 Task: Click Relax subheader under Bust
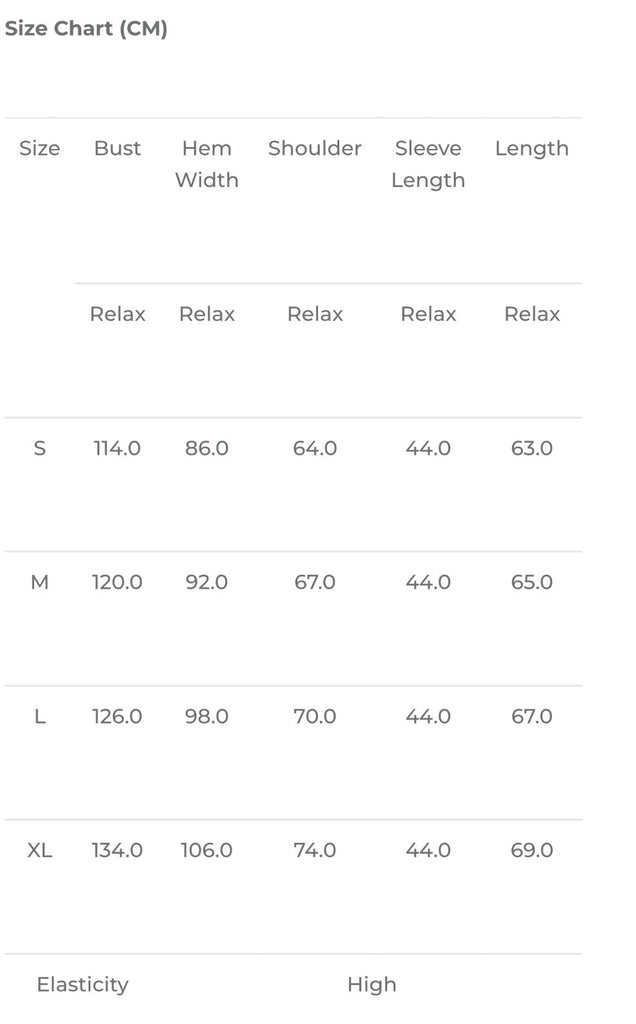(x=118, y=314)
